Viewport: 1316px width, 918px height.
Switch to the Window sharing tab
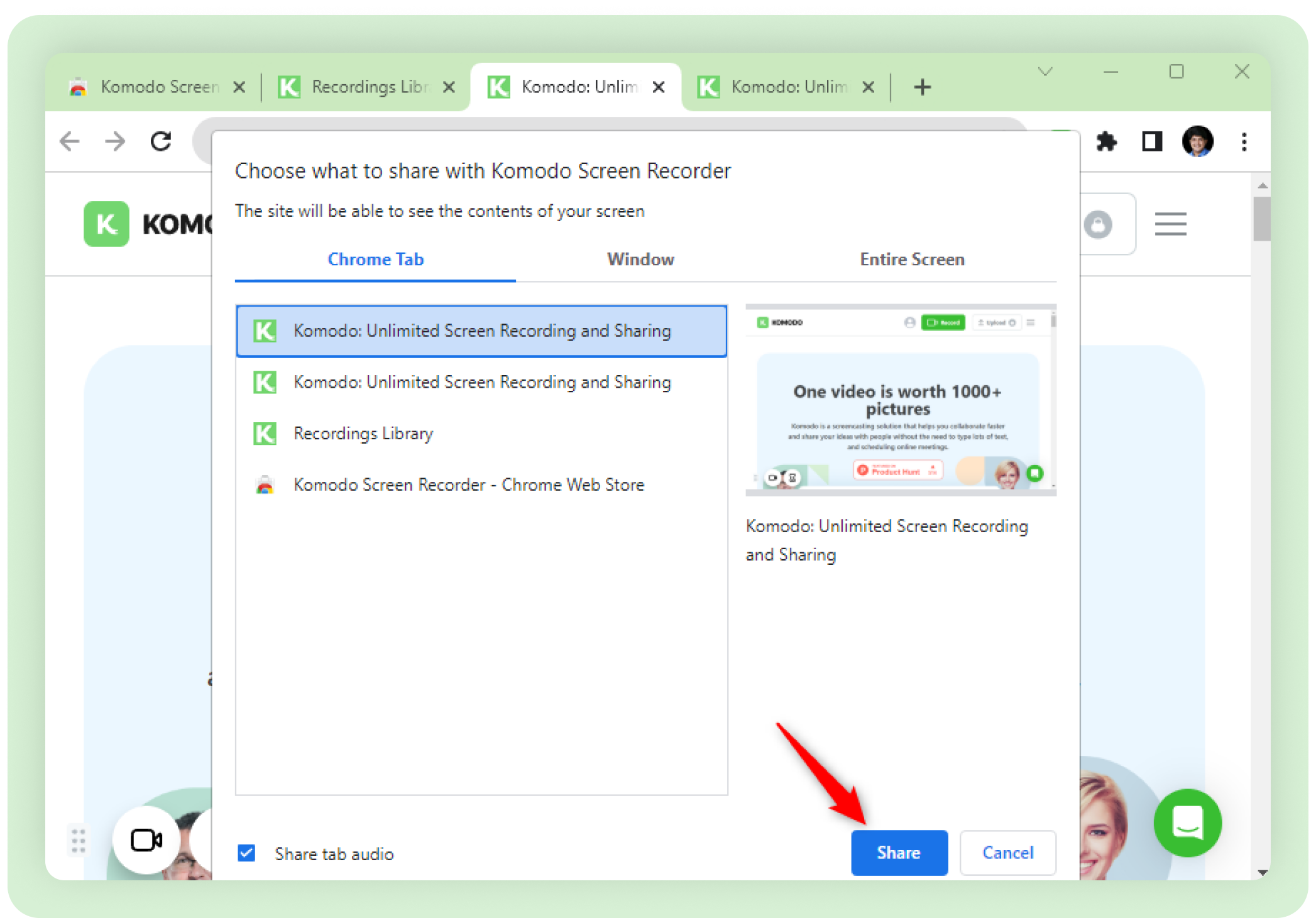640,260
